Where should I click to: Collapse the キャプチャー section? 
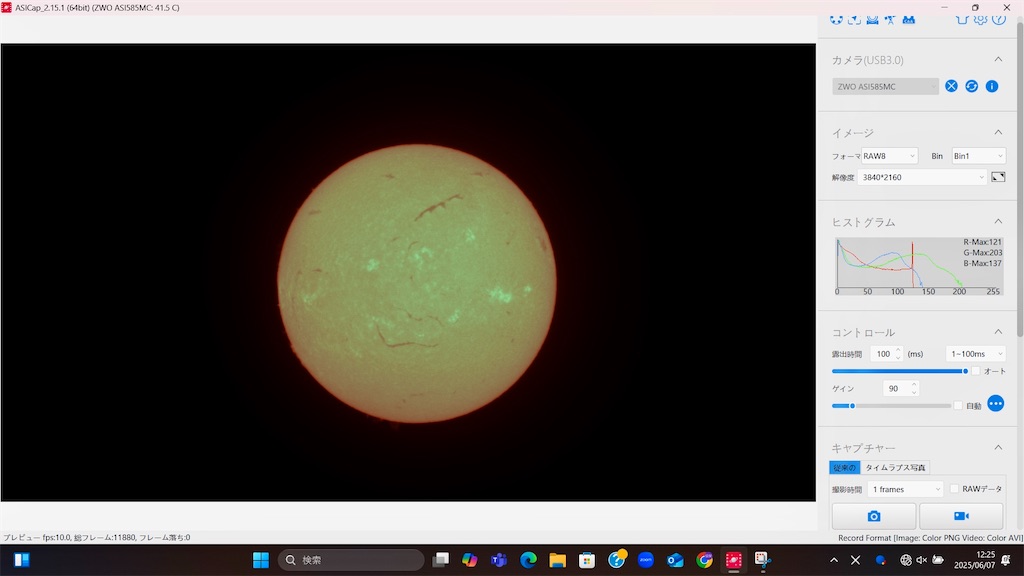click(x=998, y=447)
